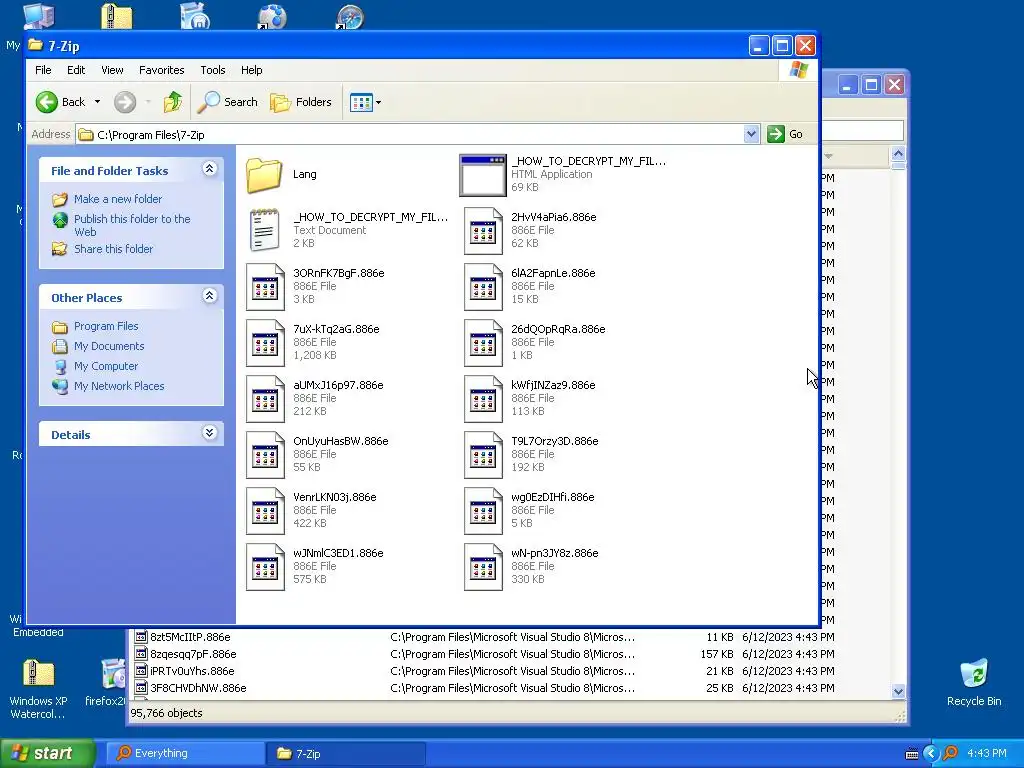Open the Help menu
Viewport: 1024px width, 768px height.
(251, 70)
